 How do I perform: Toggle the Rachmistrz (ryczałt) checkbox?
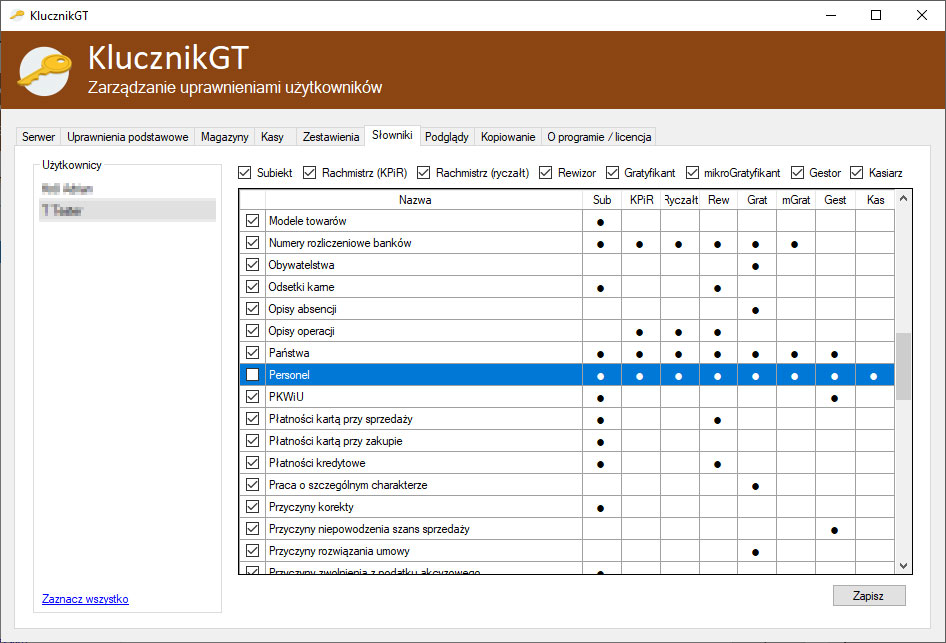[x=424, y=173]
